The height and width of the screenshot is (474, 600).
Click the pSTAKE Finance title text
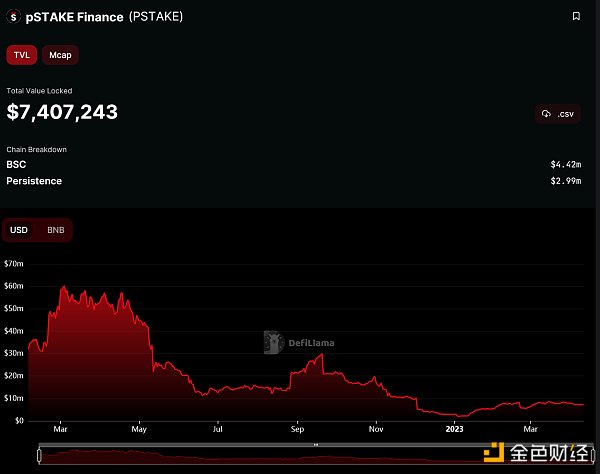(x=74, y=17)
